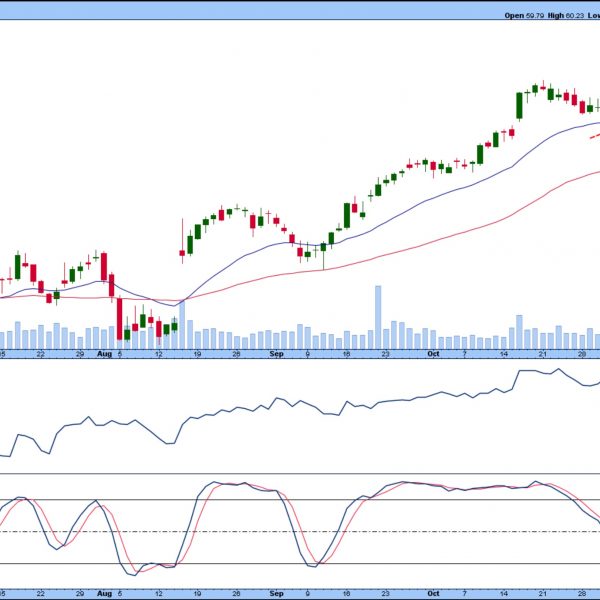
Task: Select the Sep label on price chart date axis
Action: tap(276, 354)
